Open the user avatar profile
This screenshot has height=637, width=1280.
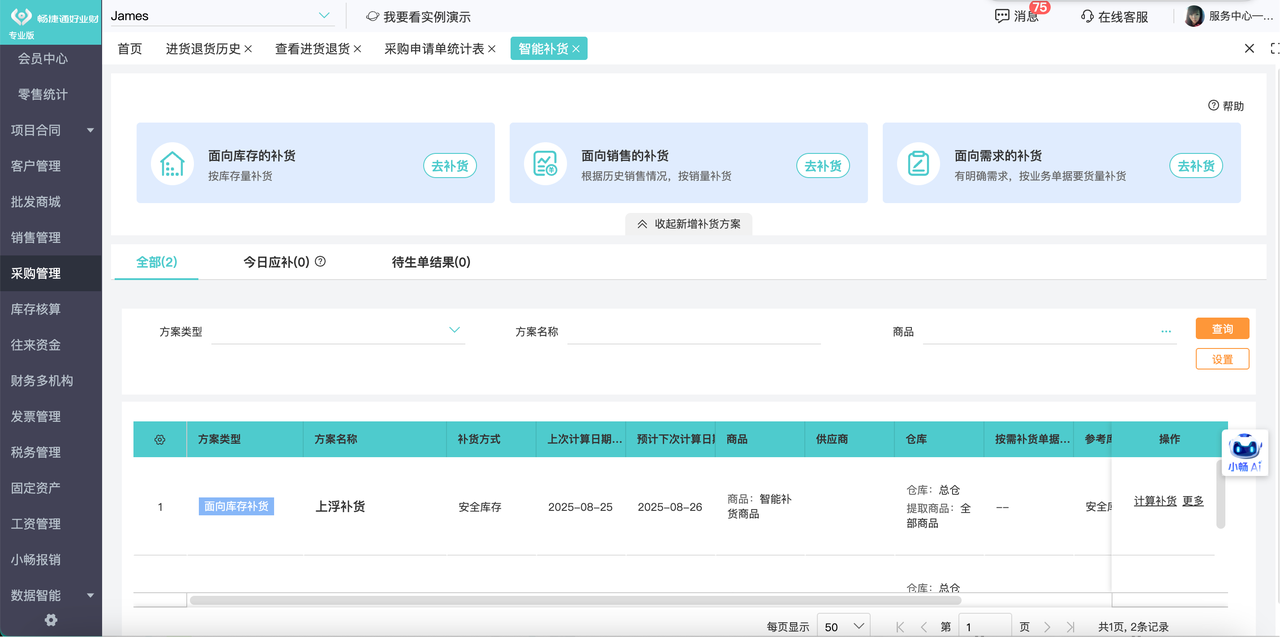tap(1194, 16)
